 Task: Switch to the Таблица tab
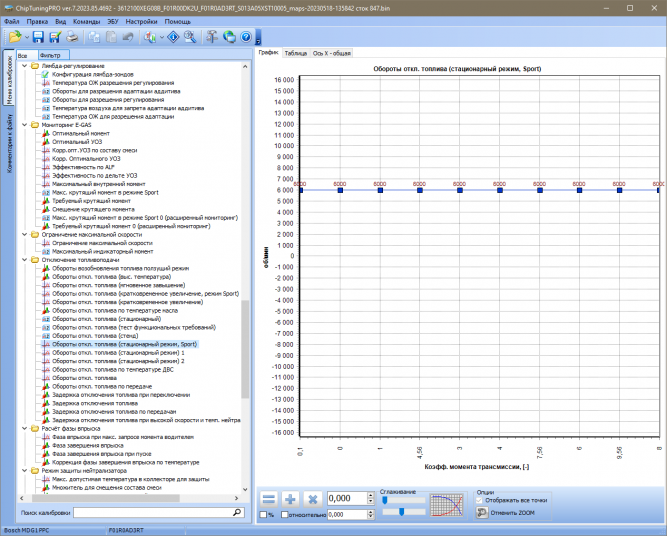(x=296, y=53)
